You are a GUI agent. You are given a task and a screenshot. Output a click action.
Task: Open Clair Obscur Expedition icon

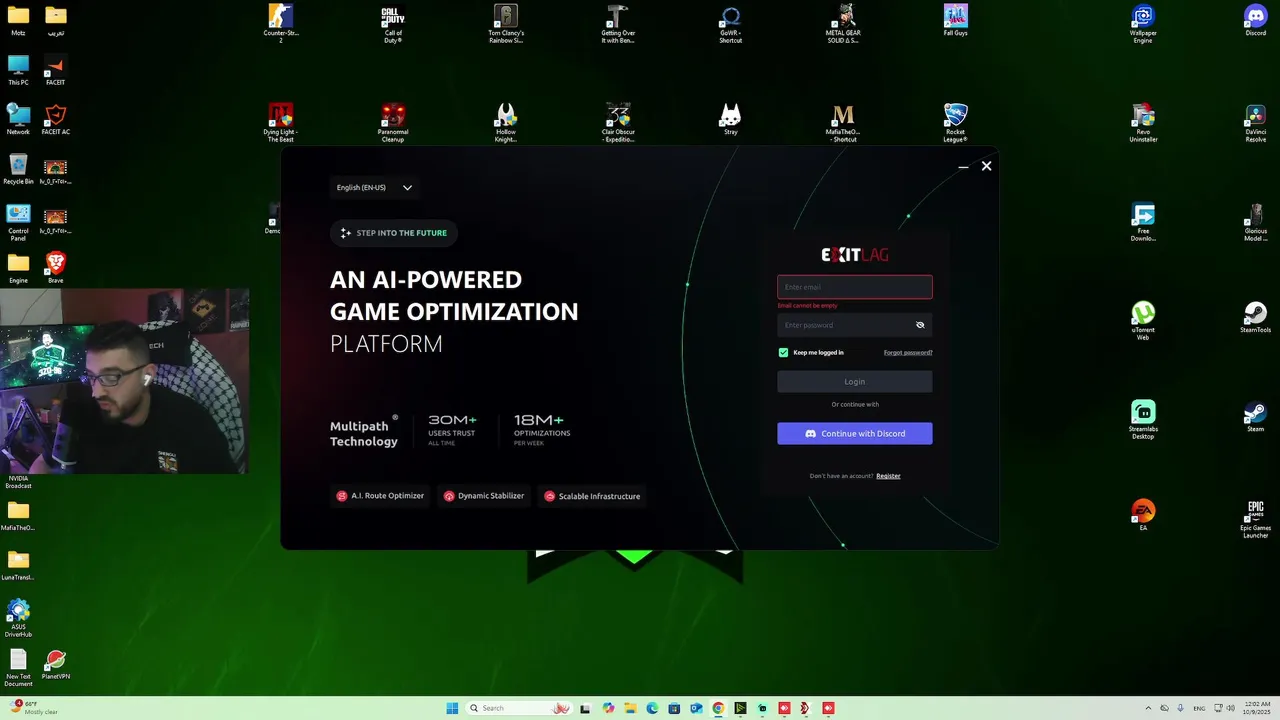(x=618, y=122)
